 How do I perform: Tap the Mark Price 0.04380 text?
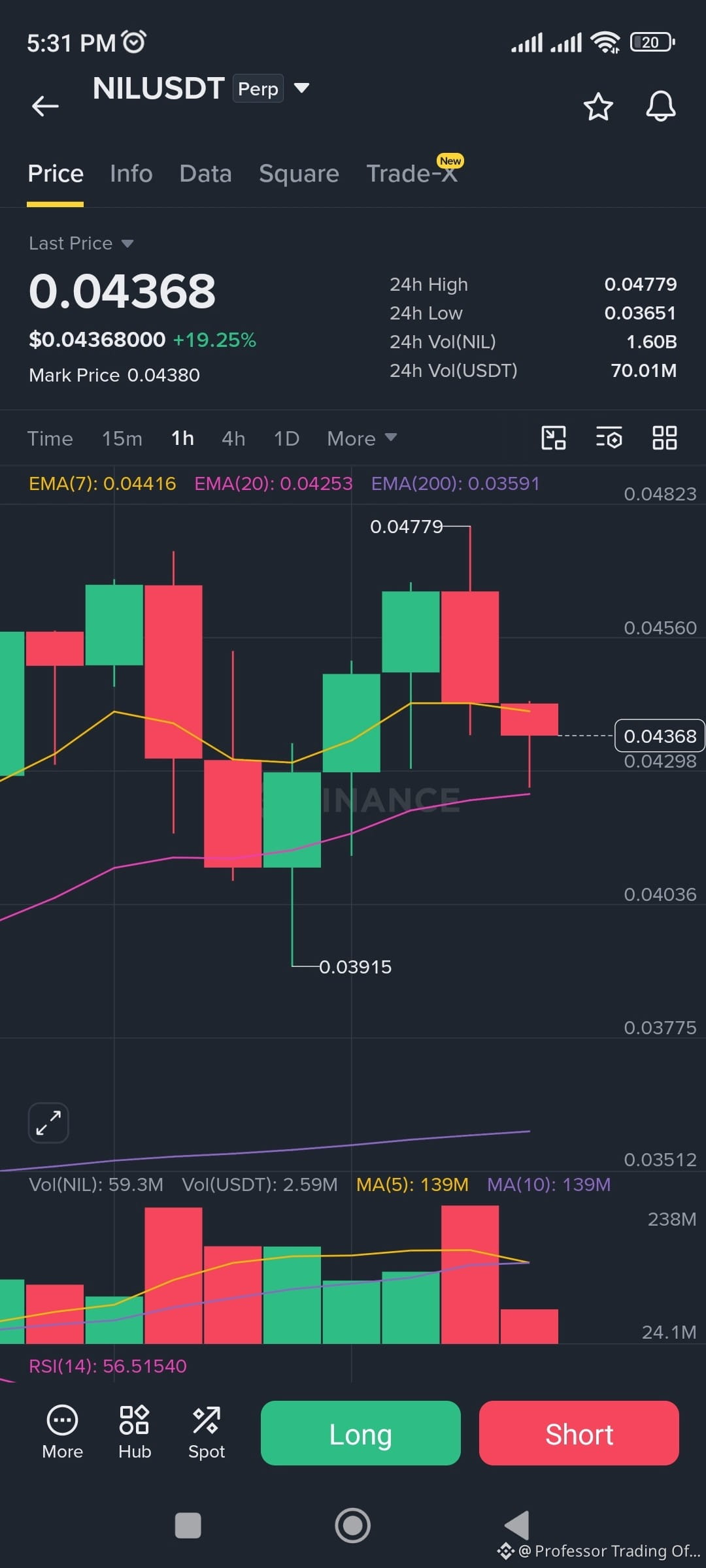[x=114, y=375]
